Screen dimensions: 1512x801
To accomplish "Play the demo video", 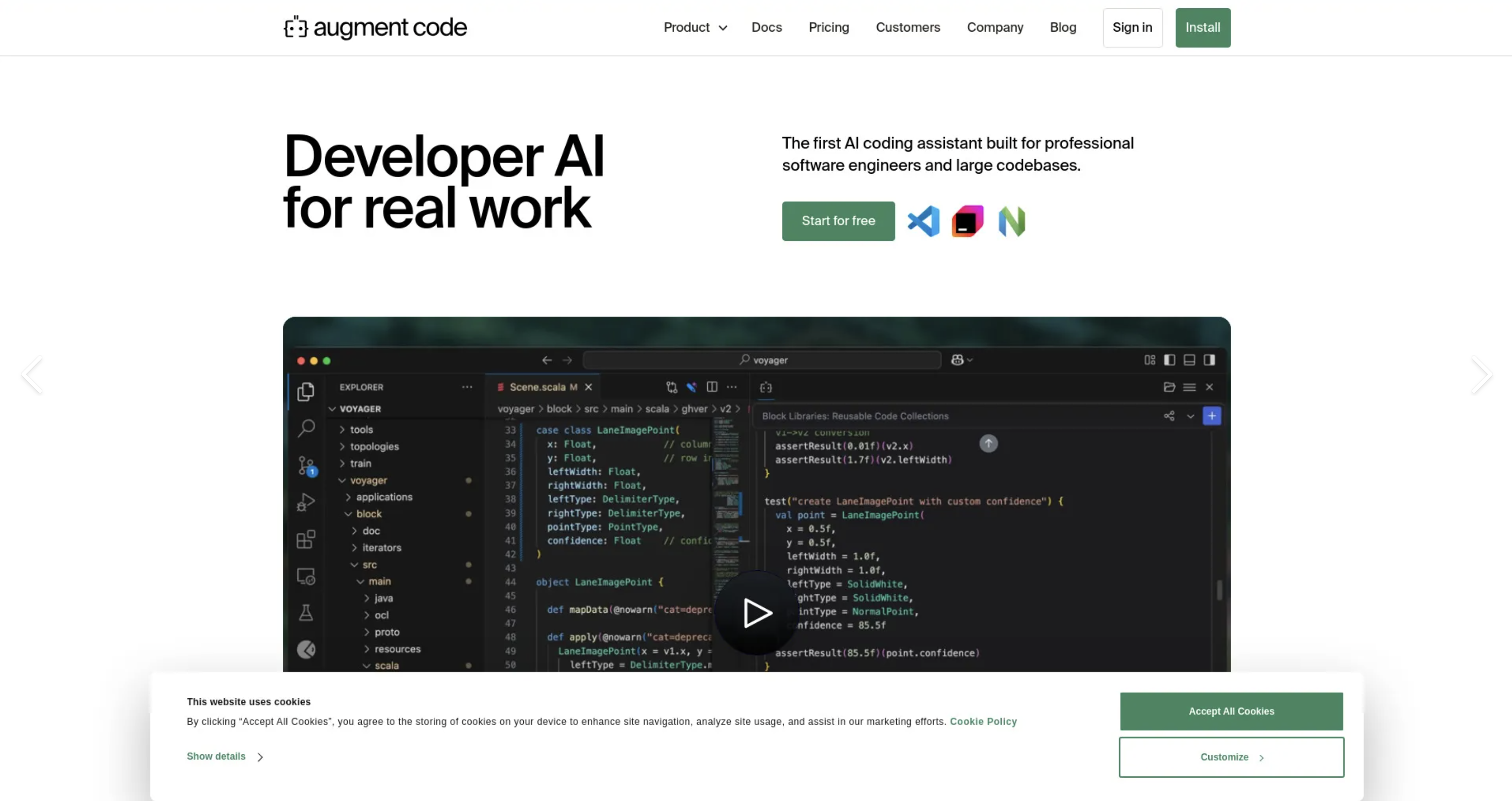I will 756,613.
